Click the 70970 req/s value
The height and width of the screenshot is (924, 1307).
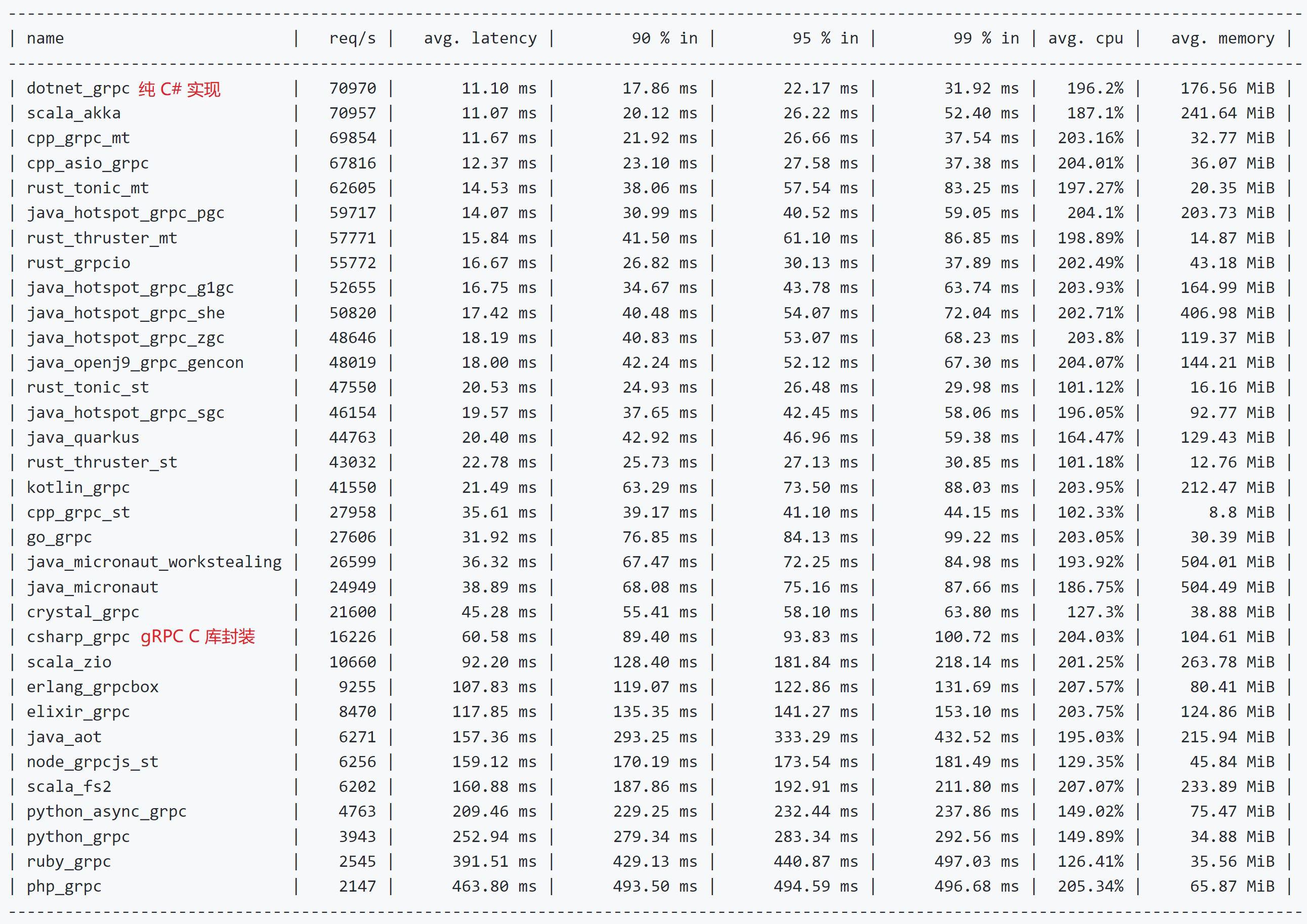tap(352, 89)
